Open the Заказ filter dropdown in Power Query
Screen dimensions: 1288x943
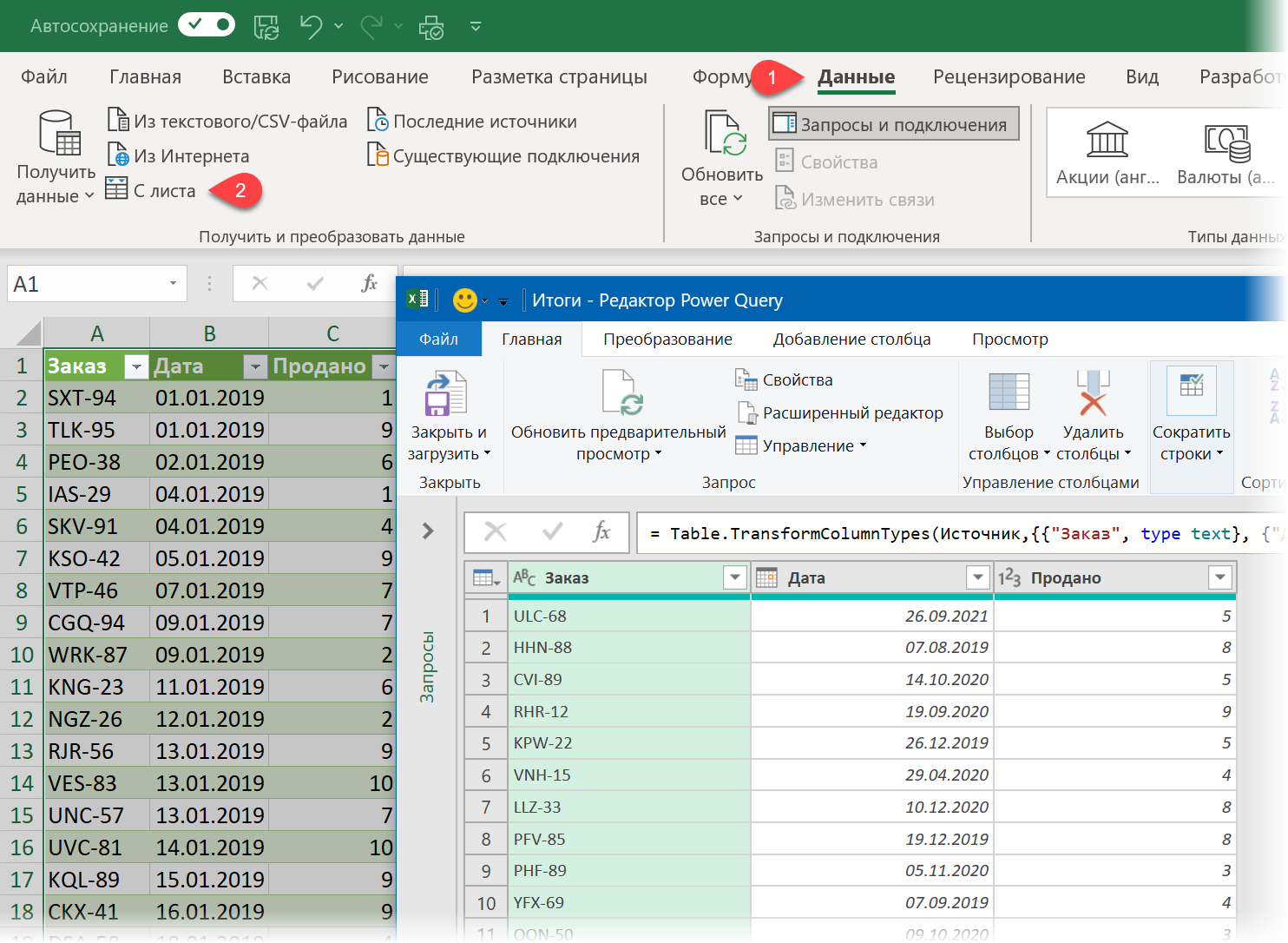735,577
